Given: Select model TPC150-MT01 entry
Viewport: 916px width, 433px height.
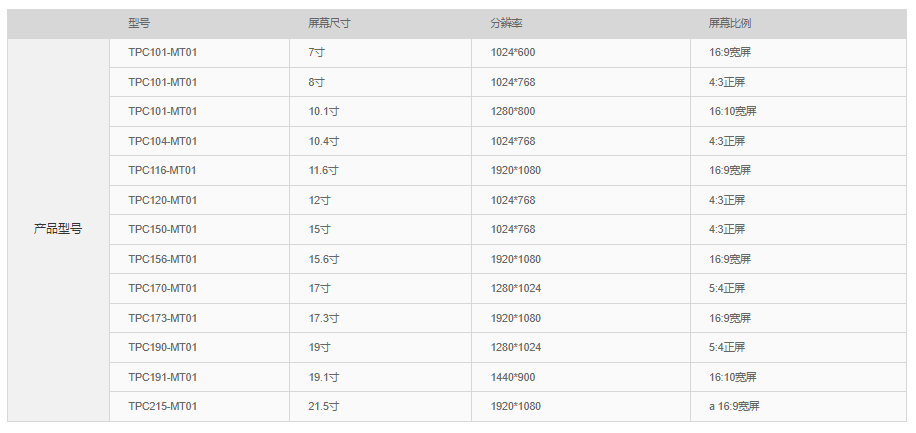Looking at the screenshot, I should pyautogui.click(x=163, y=229).
